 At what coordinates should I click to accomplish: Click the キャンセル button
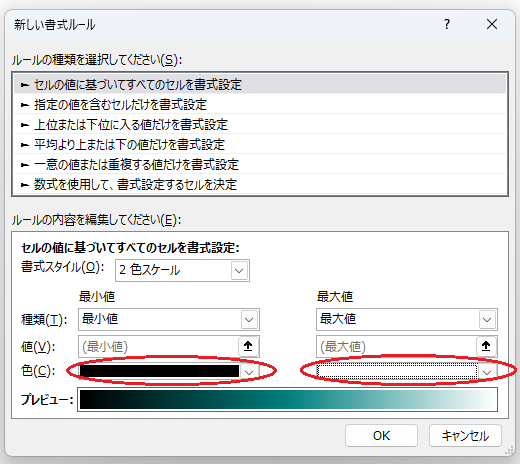point(465,435)
